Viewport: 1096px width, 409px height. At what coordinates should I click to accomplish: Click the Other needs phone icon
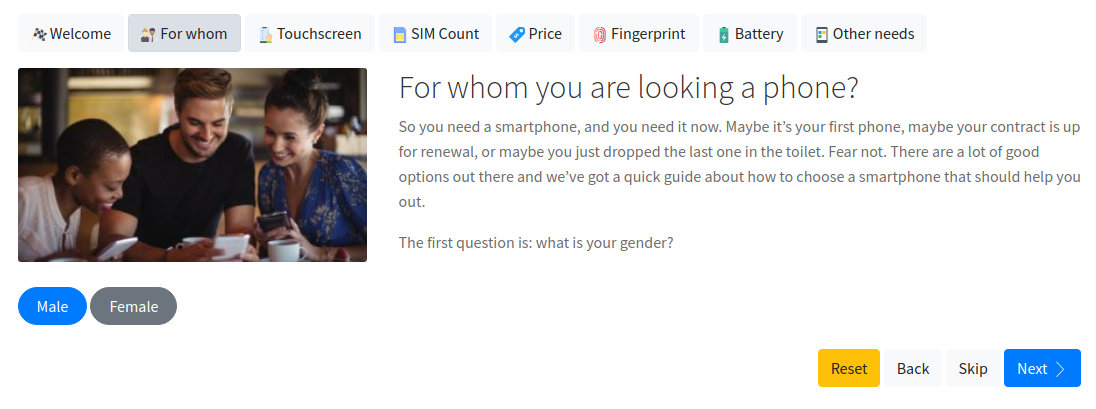[822, 34]
